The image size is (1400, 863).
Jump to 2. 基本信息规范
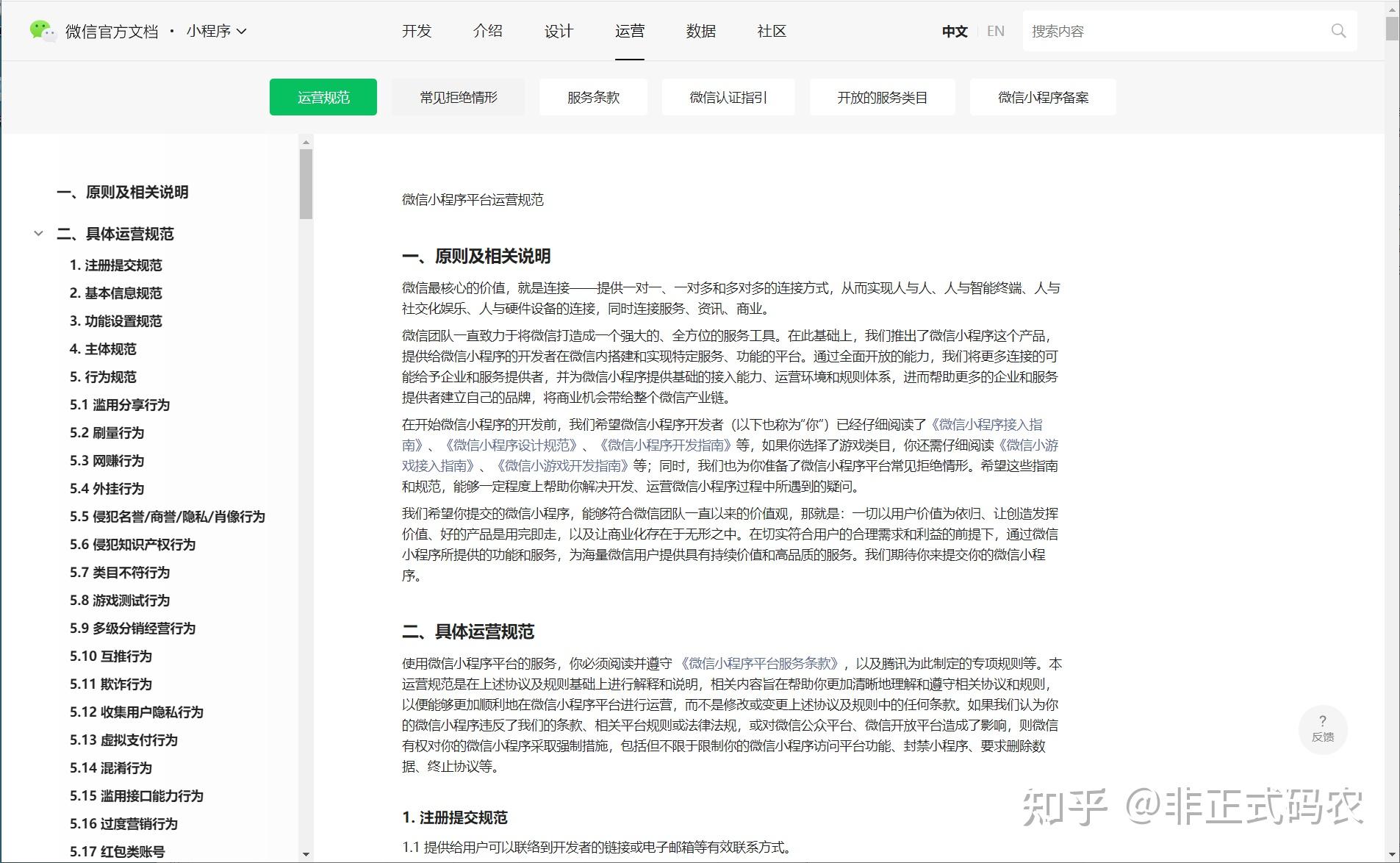click(116, 293)
